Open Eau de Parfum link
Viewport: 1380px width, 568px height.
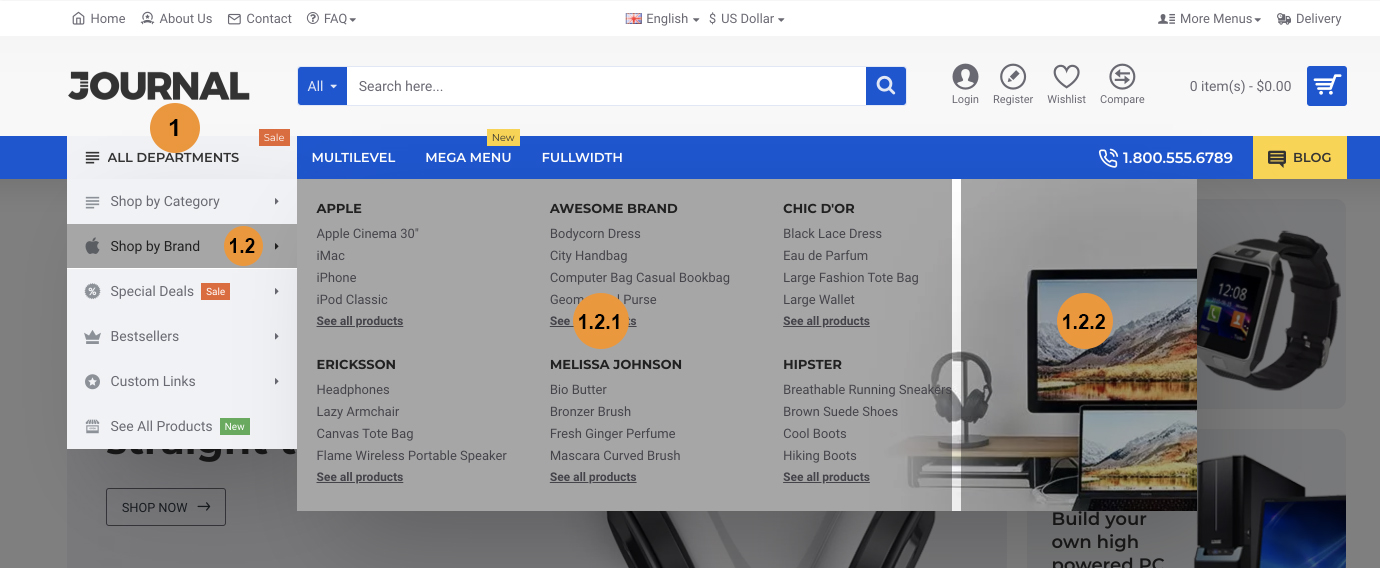(x=826, y=255)
